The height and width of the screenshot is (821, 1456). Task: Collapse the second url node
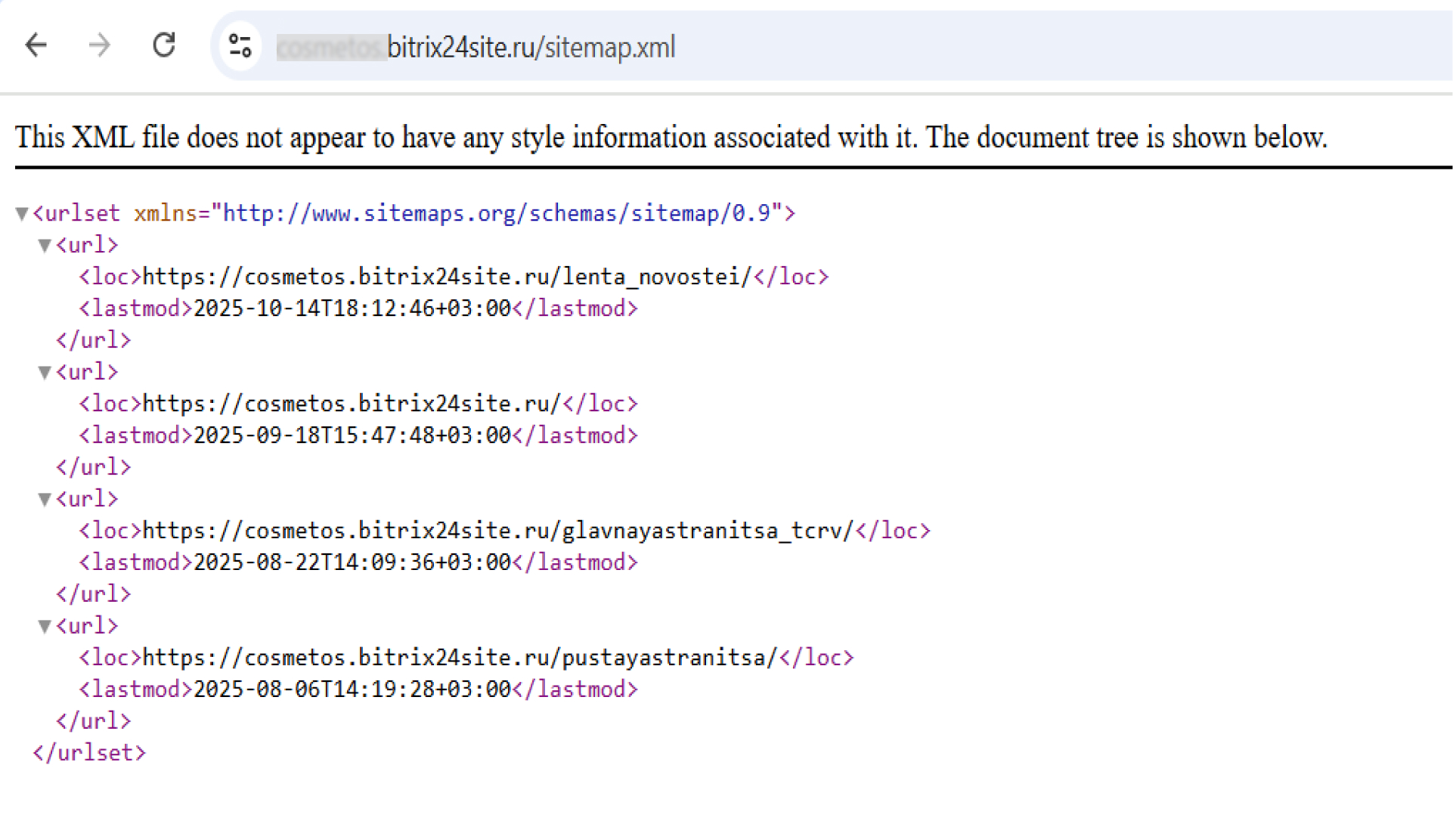click(x=45, y=373)
